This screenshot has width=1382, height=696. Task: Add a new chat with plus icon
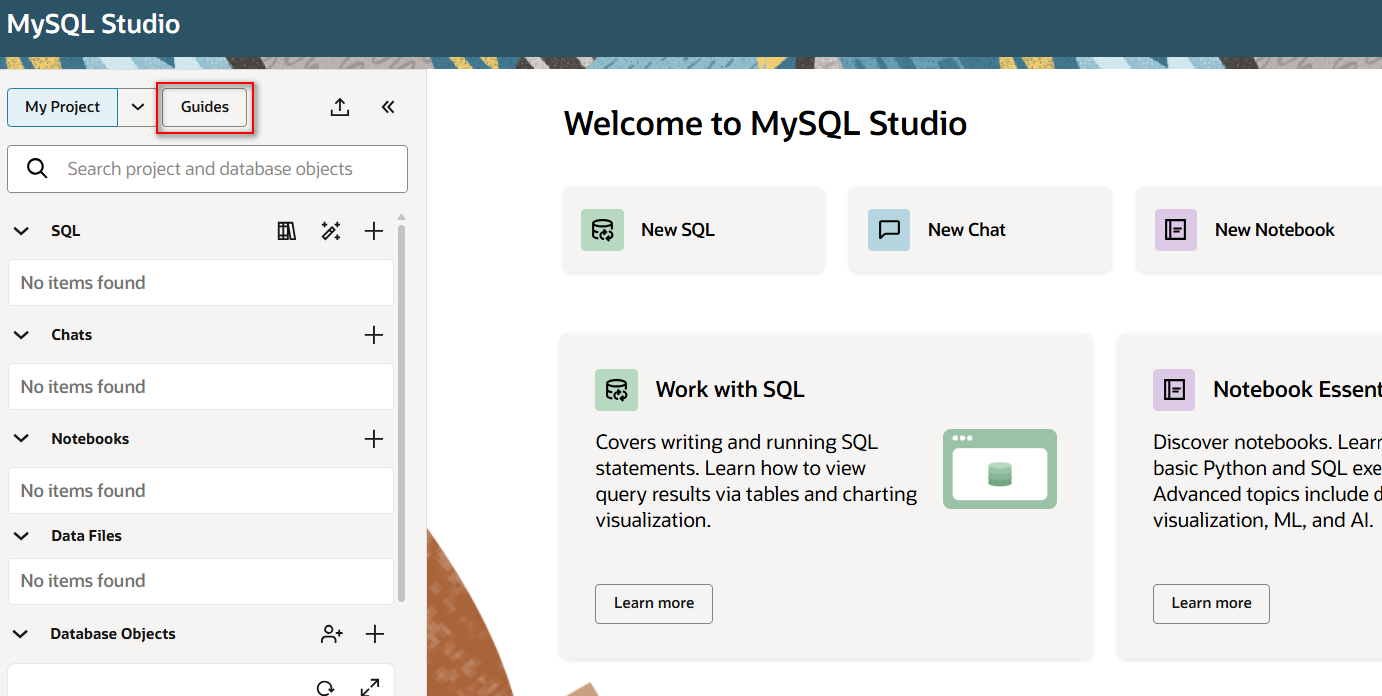[374, 335]
